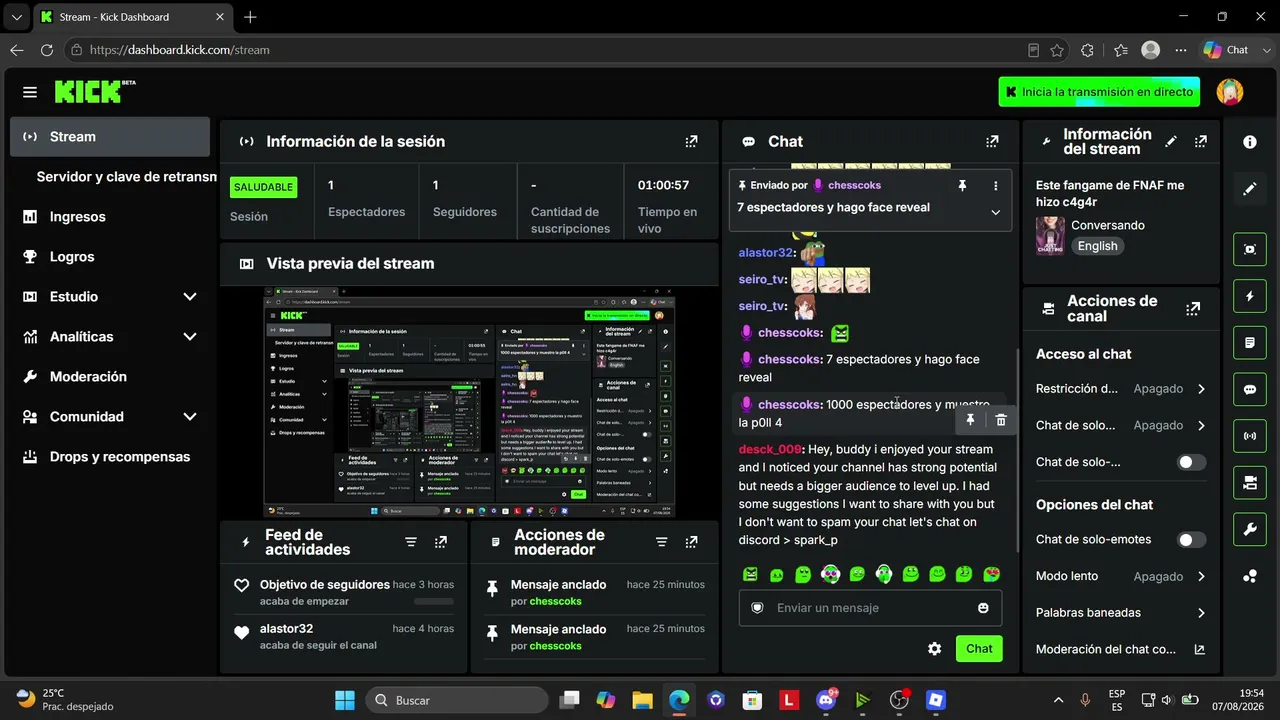
Task: Toggle the channel actions icon in right sidebar
Action: point(1250,483)
